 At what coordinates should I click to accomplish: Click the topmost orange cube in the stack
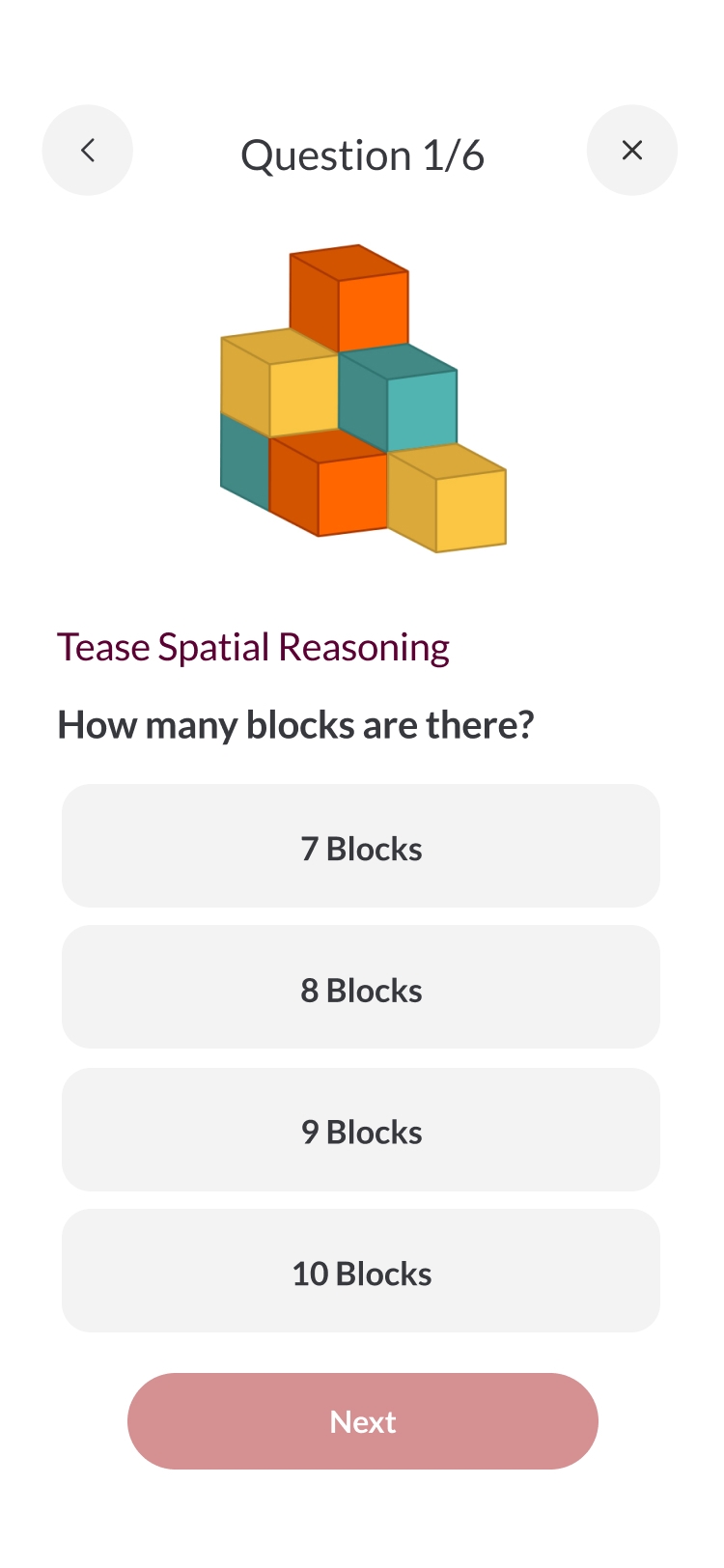point(349,298)
